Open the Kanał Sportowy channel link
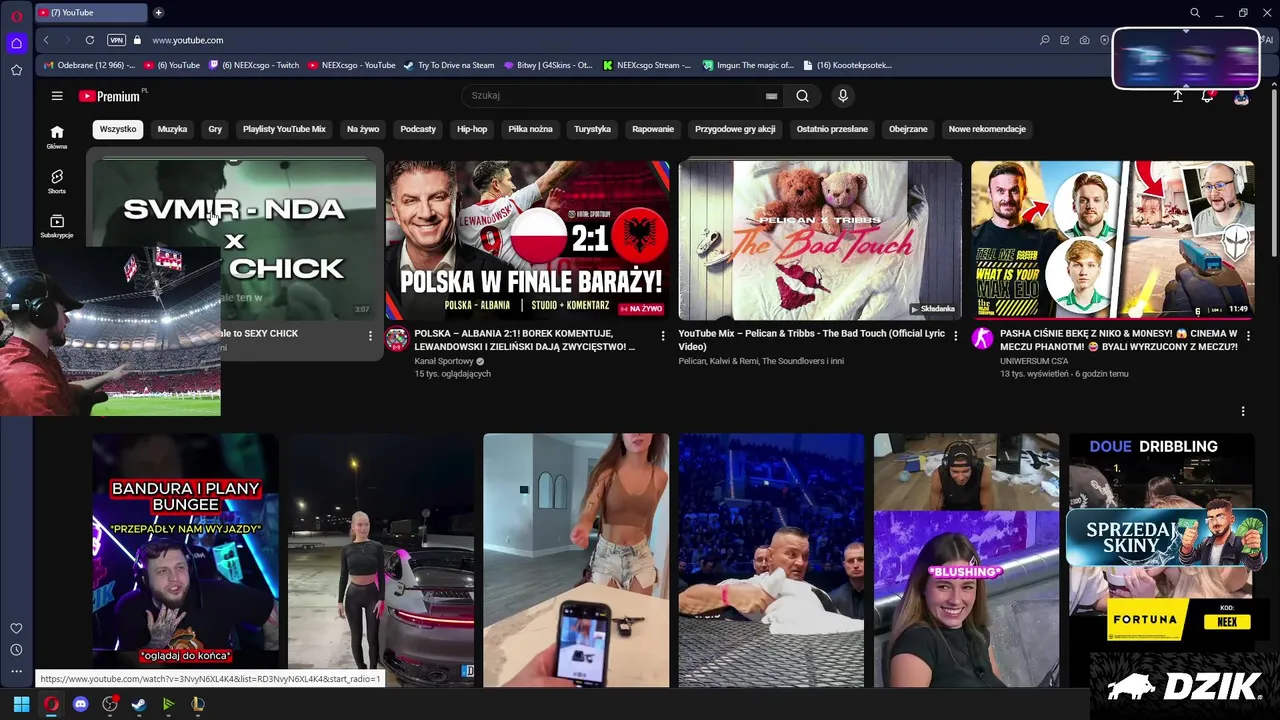 pos(444,361)
